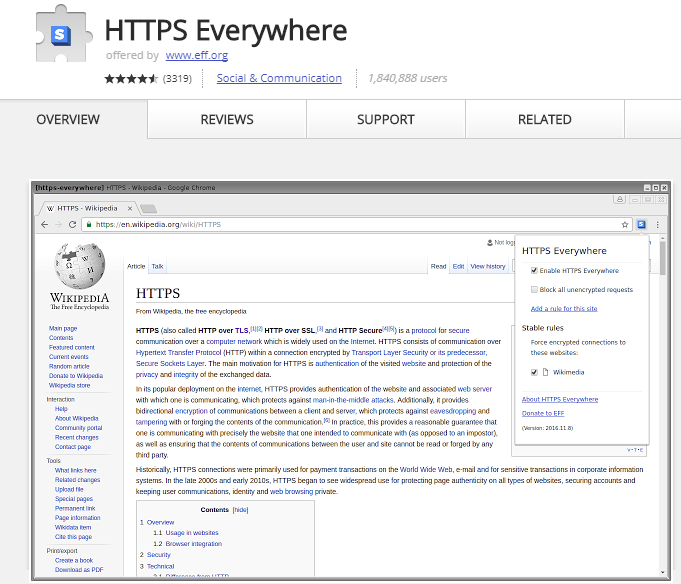Click the '1,840,888 users' count text
Viewport: 681px width, 584px height.
pos(407,78)
